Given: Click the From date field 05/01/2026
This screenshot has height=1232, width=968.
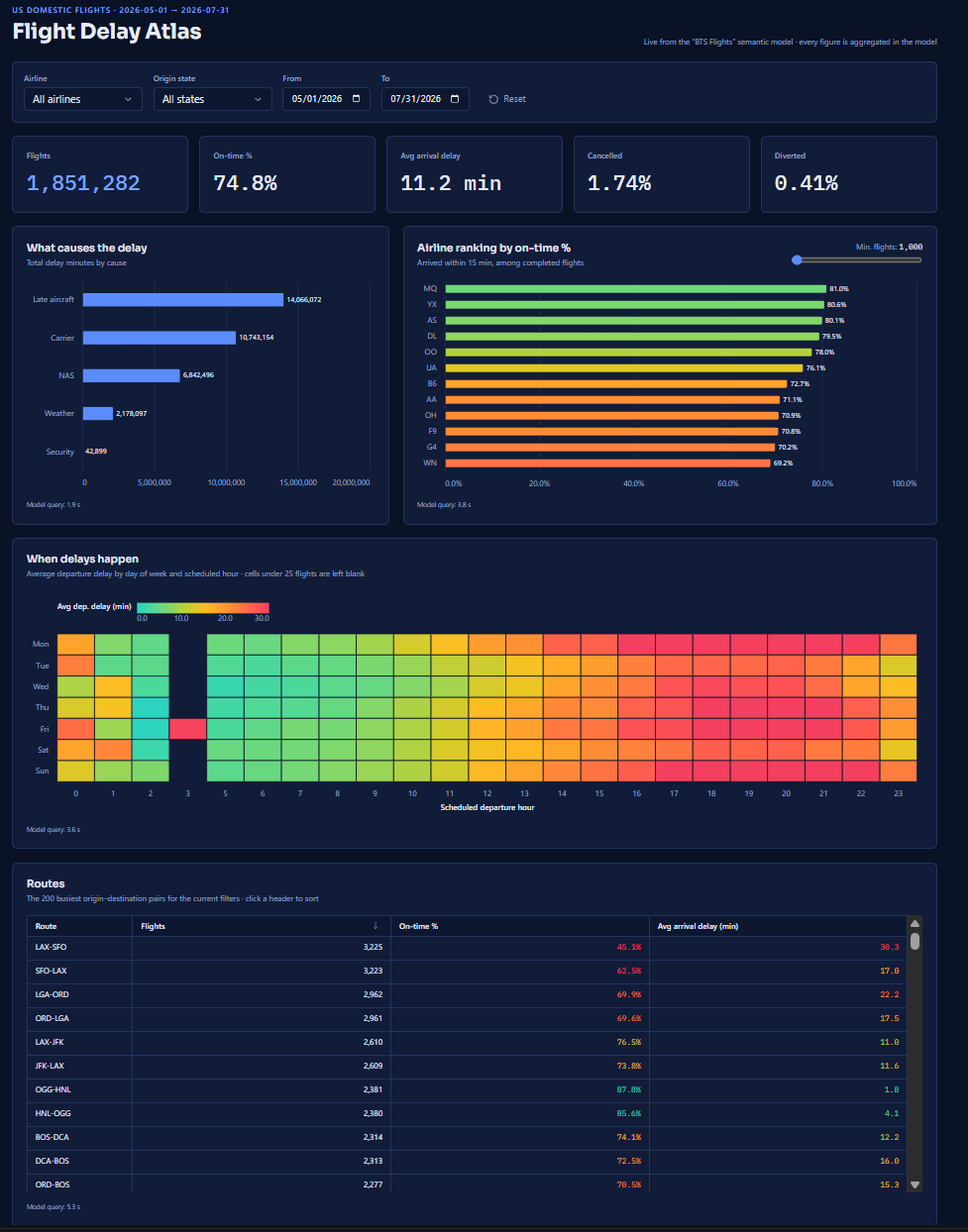Looking at the screenshot, I should point(326,99).
